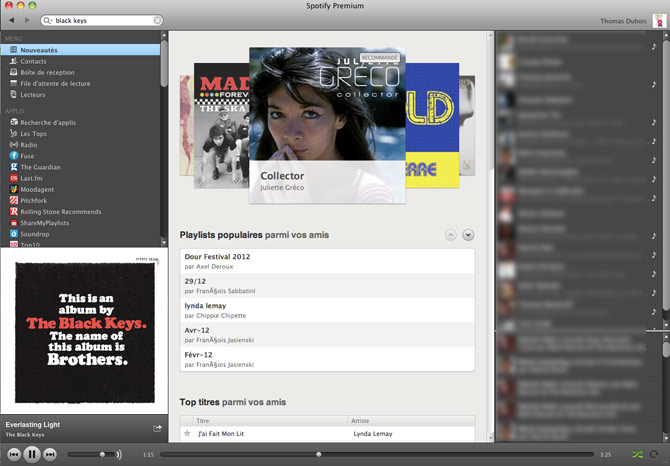The height and width of the screenshot is (466, 670).
Task: Click the navigate back arrow
Action: (11, 20)
